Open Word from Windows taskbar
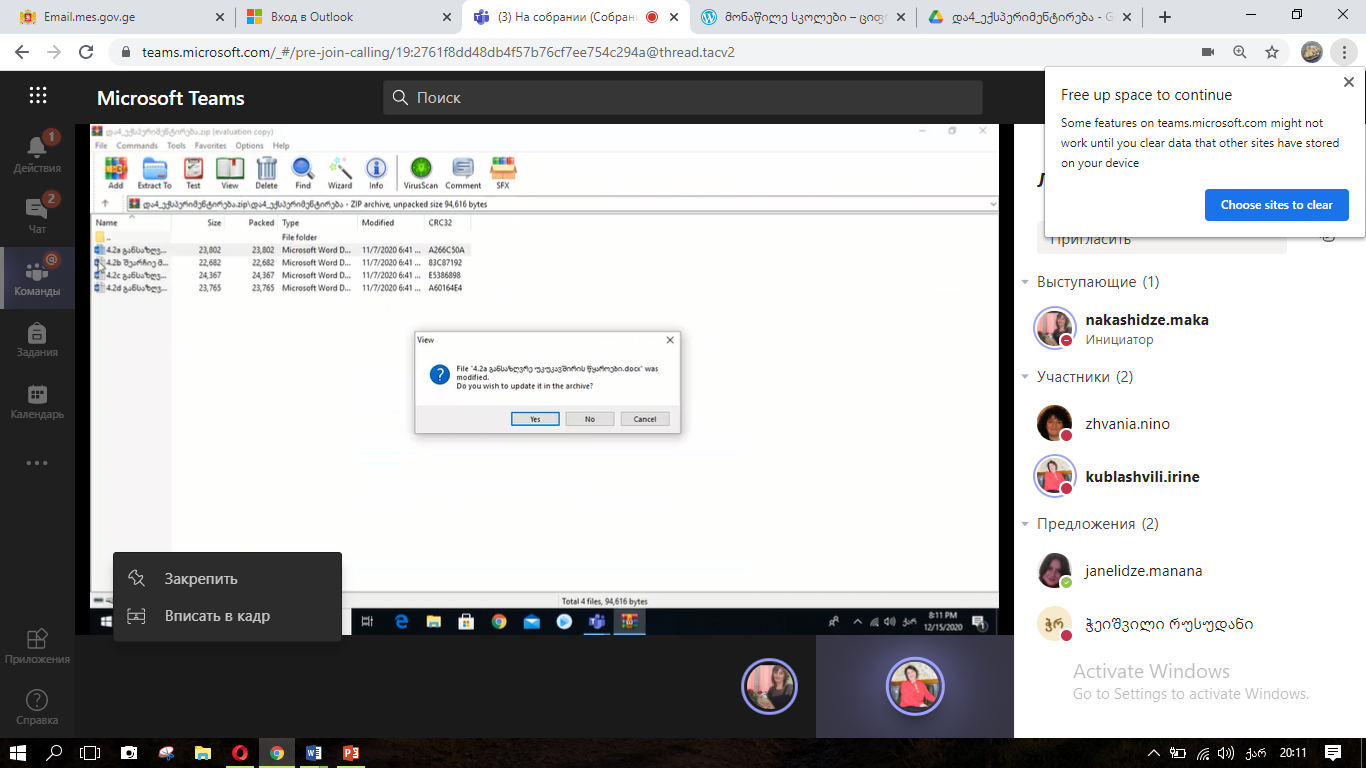The image size is (1366, 768). (314, 753)
